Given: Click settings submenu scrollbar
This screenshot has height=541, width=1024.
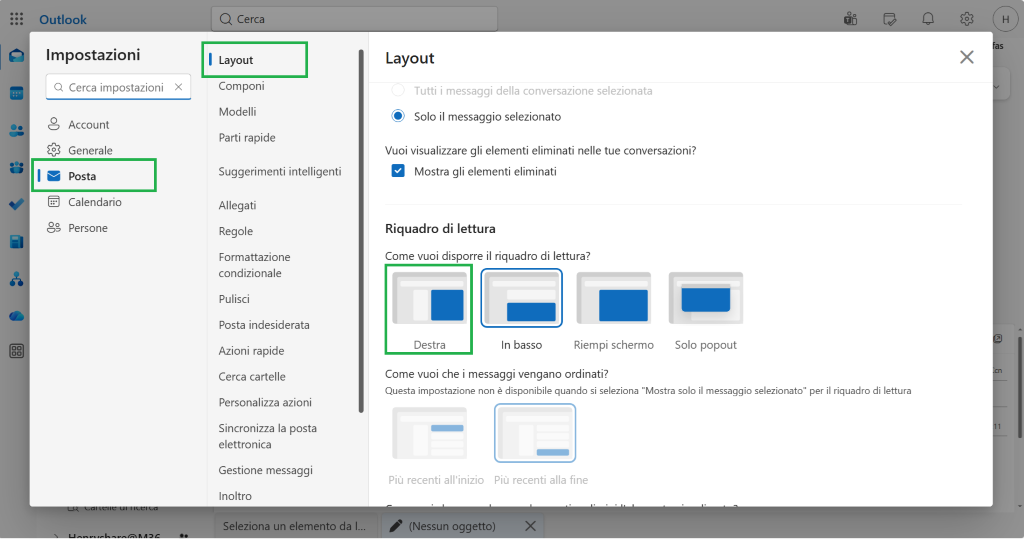Looking at the screenshot, I should point(361,231).
